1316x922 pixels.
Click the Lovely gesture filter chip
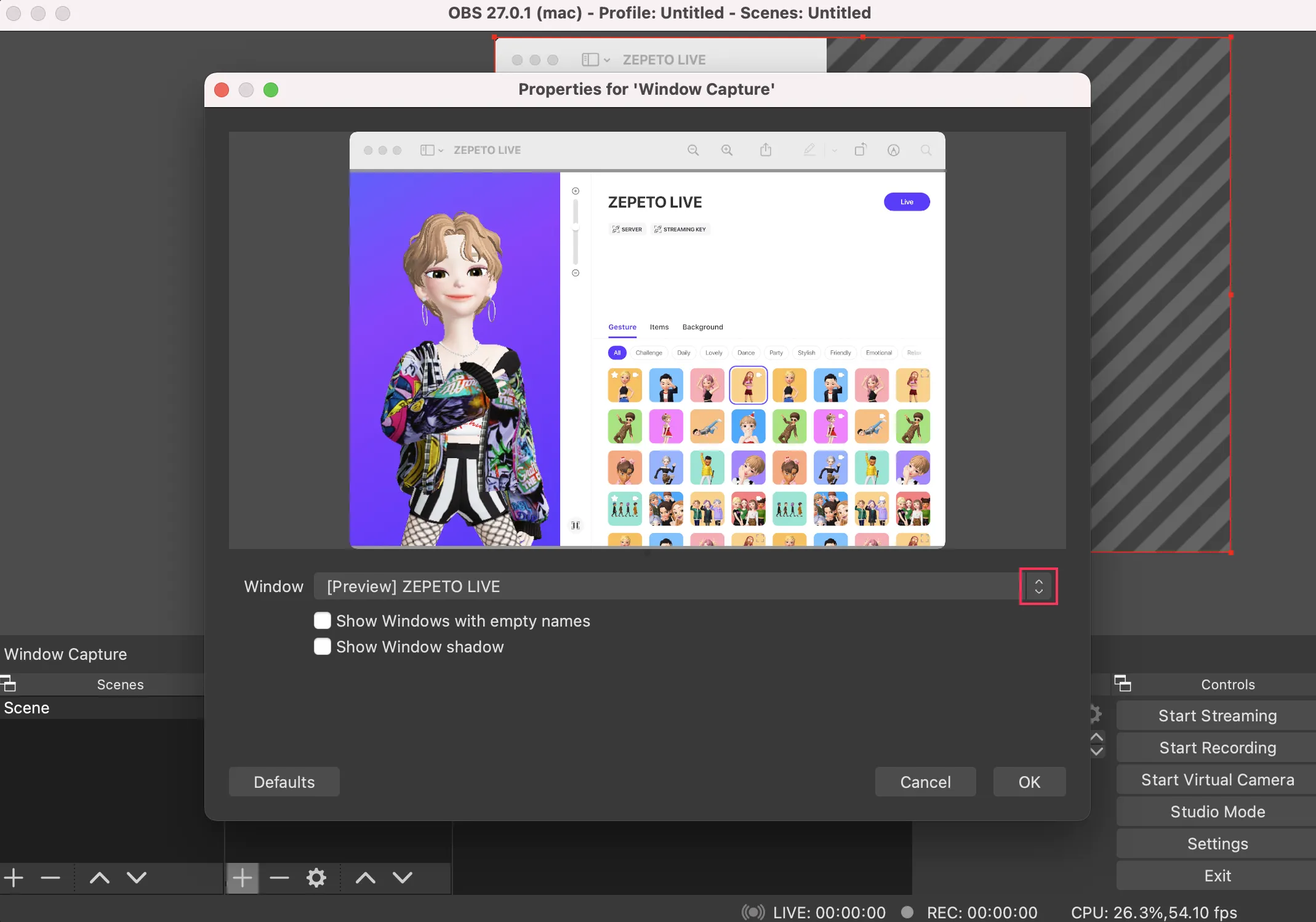pyautogui.click(x=713, y=353)
